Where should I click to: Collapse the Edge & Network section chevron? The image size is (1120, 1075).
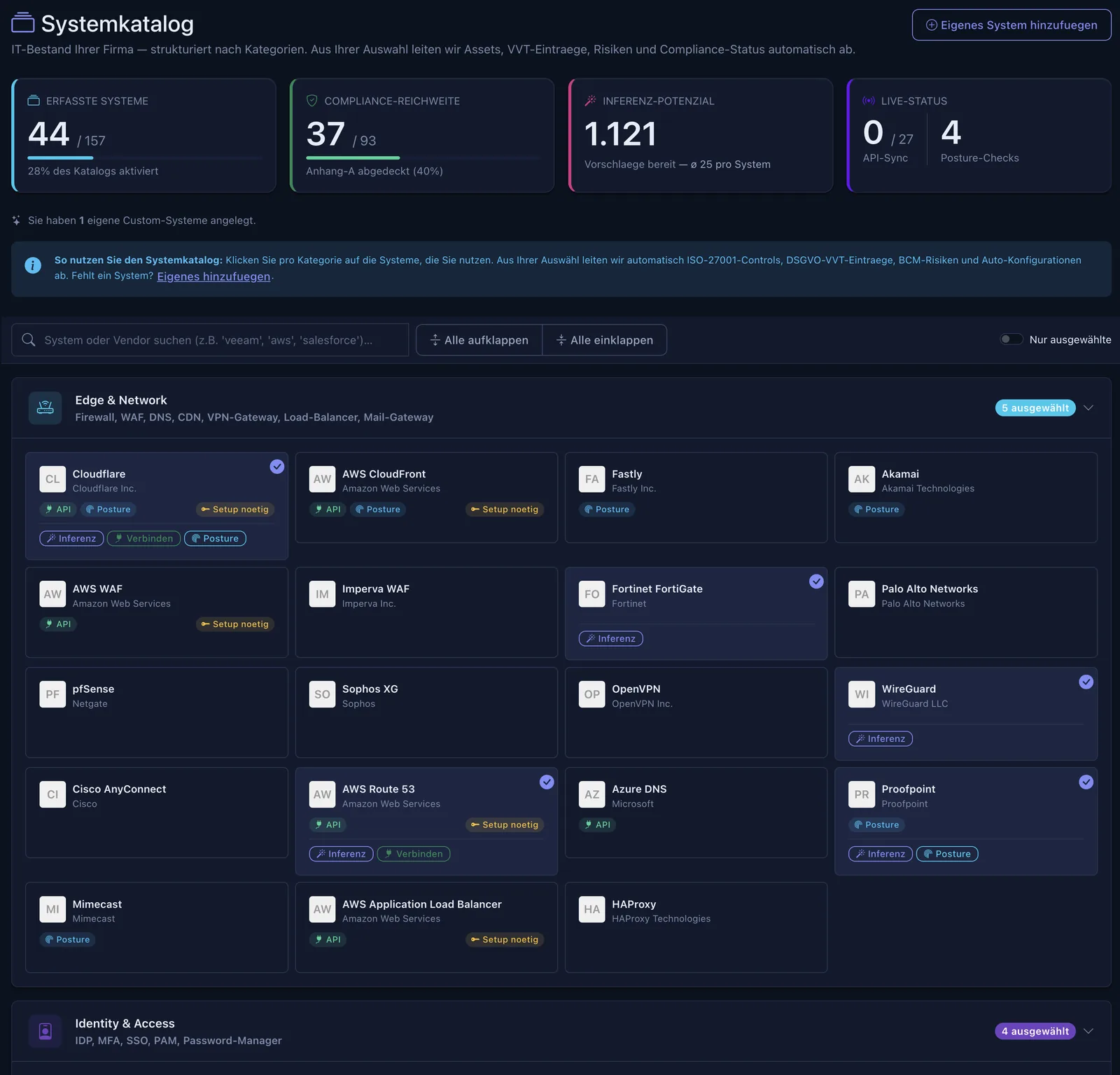point(1088,408)
